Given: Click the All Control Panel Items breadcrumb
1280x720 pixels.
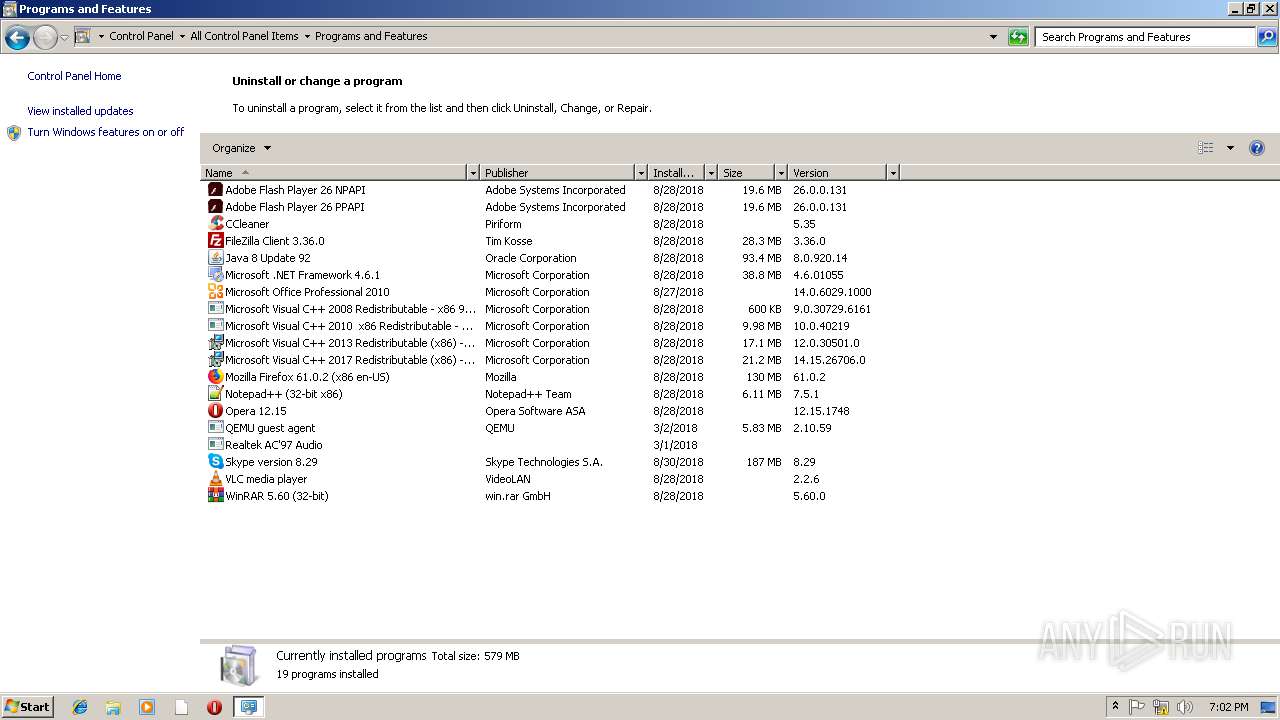Looking at the screenshot, I should pyautogui.click(x=244, y=36).
